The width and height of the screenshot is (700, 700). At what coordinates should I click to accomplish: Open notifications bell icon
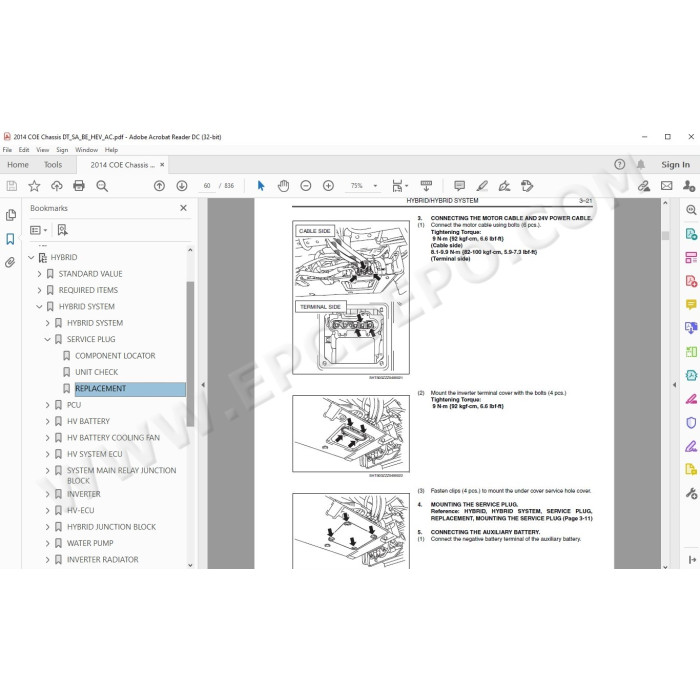[641, 164]
